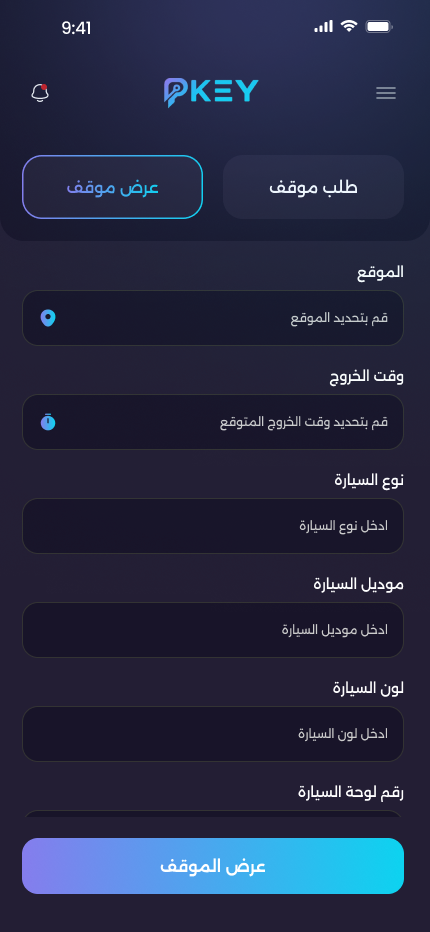This screenshot has height=932, width=430.
Task: Open the قم بتحديد الموقع location selector
Action: click(x=213, y=318)
